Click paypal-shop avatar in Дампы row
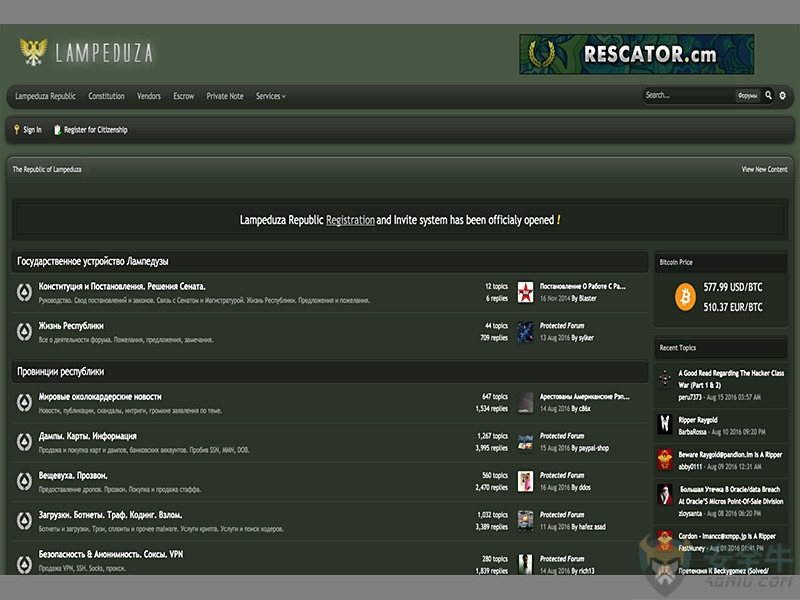The width and height of the screenshot is (800, 600). point(525,442)
